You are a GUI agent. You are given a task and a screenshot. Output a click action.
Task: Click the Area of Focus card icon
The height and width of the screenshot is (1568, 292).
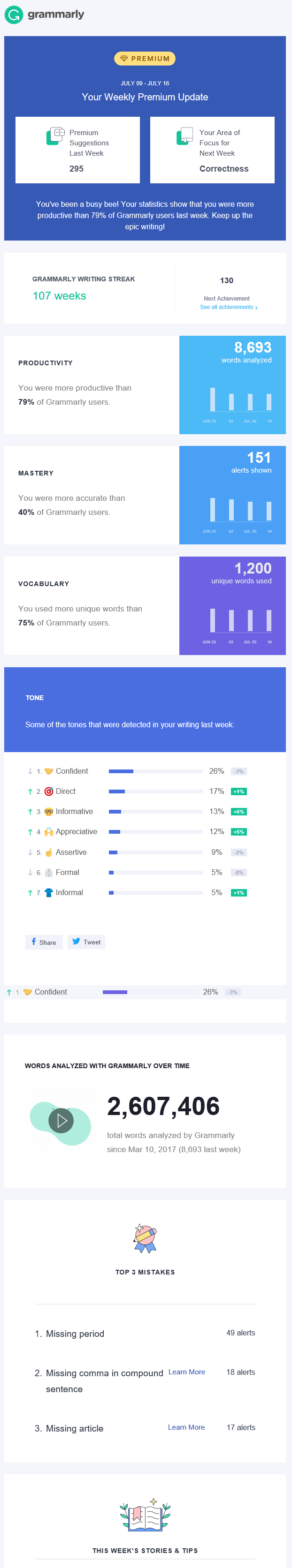pos(184,136)
